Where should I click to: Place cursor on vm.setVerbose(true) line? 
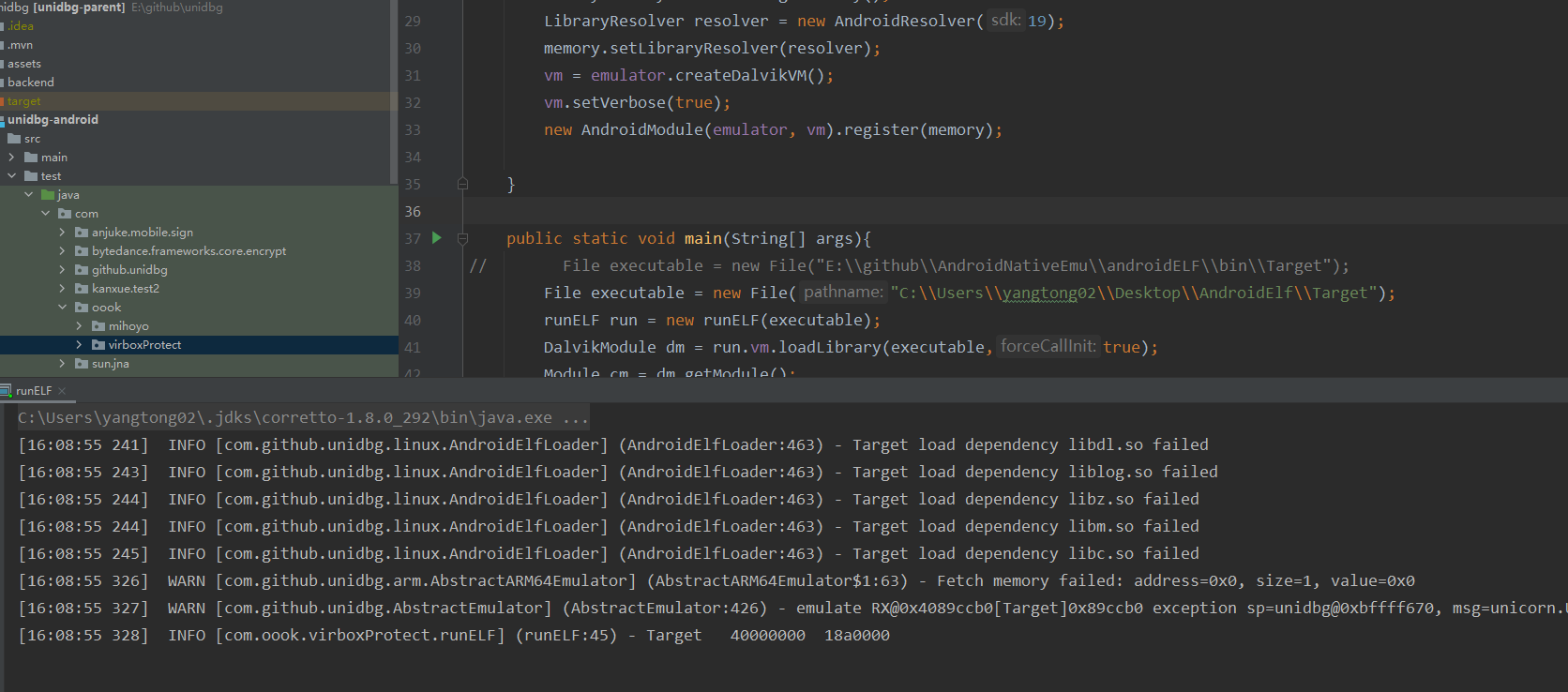pos(637,103)
